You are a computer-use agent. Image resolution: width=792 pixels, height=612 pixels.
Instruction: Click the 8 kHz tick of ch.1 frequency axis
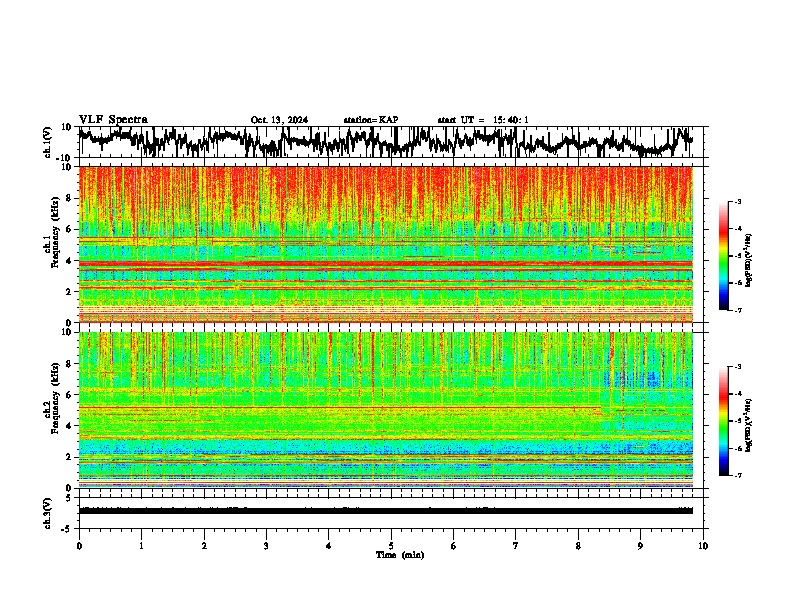point(69,198)
